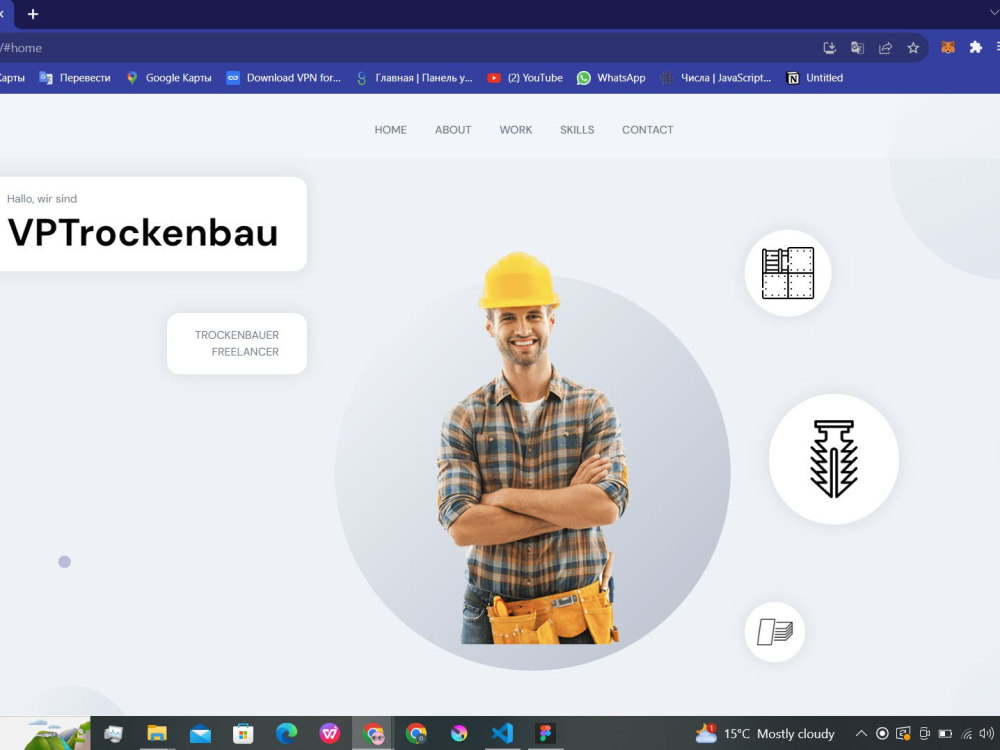Go to HOME in site navigation
1000x750 pixels.
pos(390,130)
